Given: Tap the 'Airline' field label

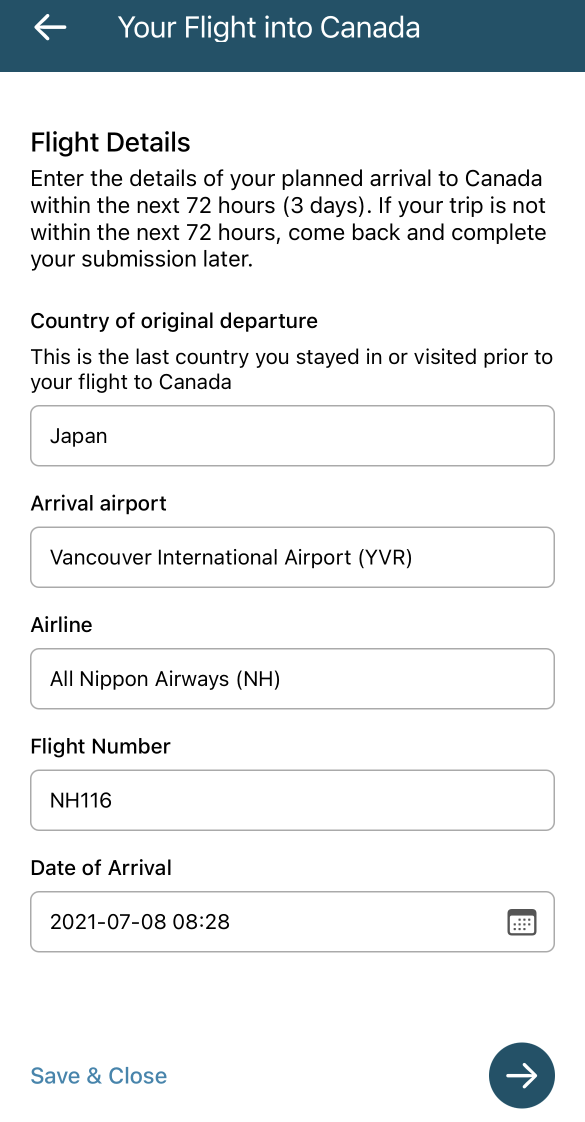Looking at the screenshot, I should [x=62, y=625].
